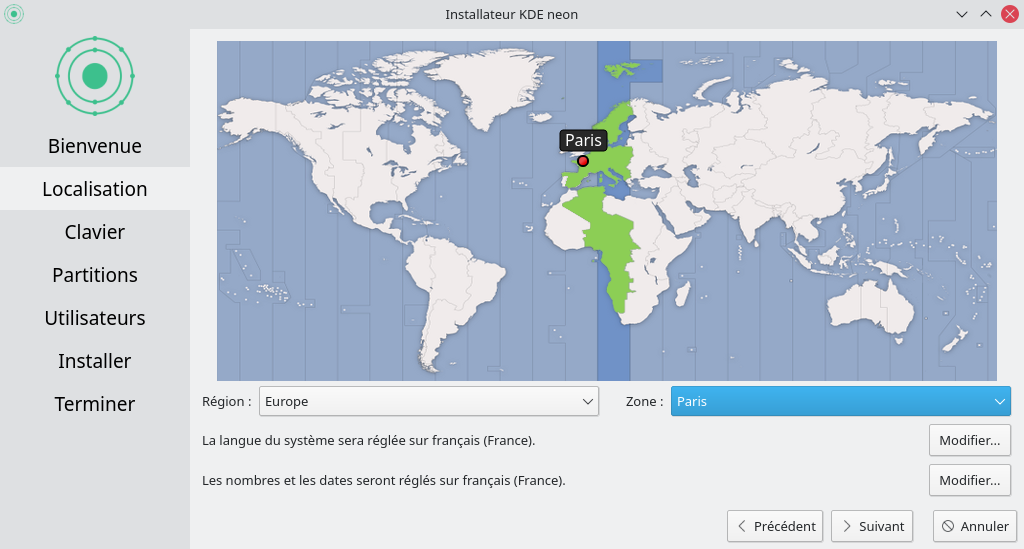The width and height of the screenshot is (1024, 549).
Task: Click the Paris label on the map
Action: click(x=583, y=140)
